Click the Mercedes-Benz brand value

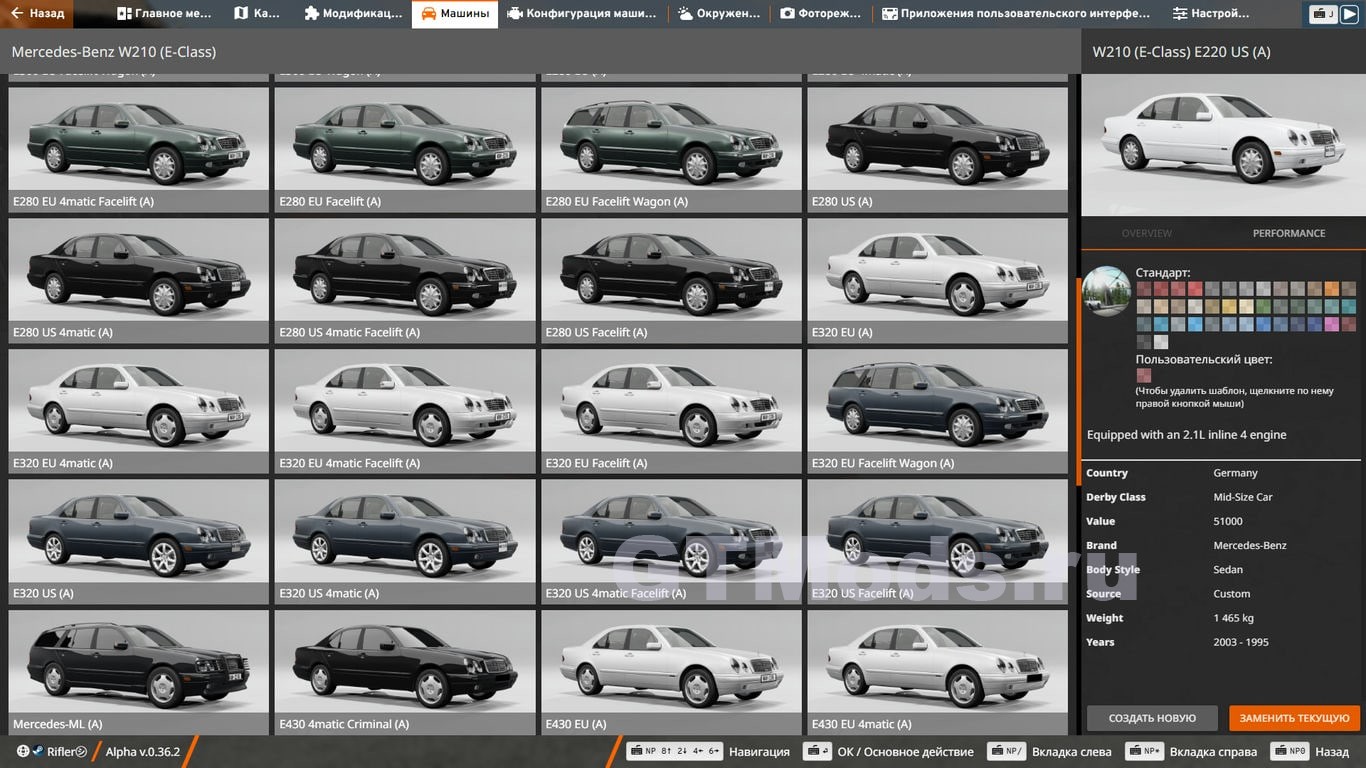[x=1250, y=546]
